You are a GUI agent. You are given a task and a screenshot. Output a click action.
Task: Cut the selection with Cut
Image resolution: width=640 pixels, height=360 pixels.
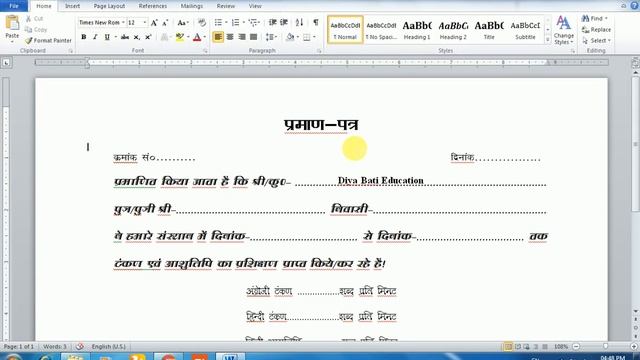[x=34, y=19]
